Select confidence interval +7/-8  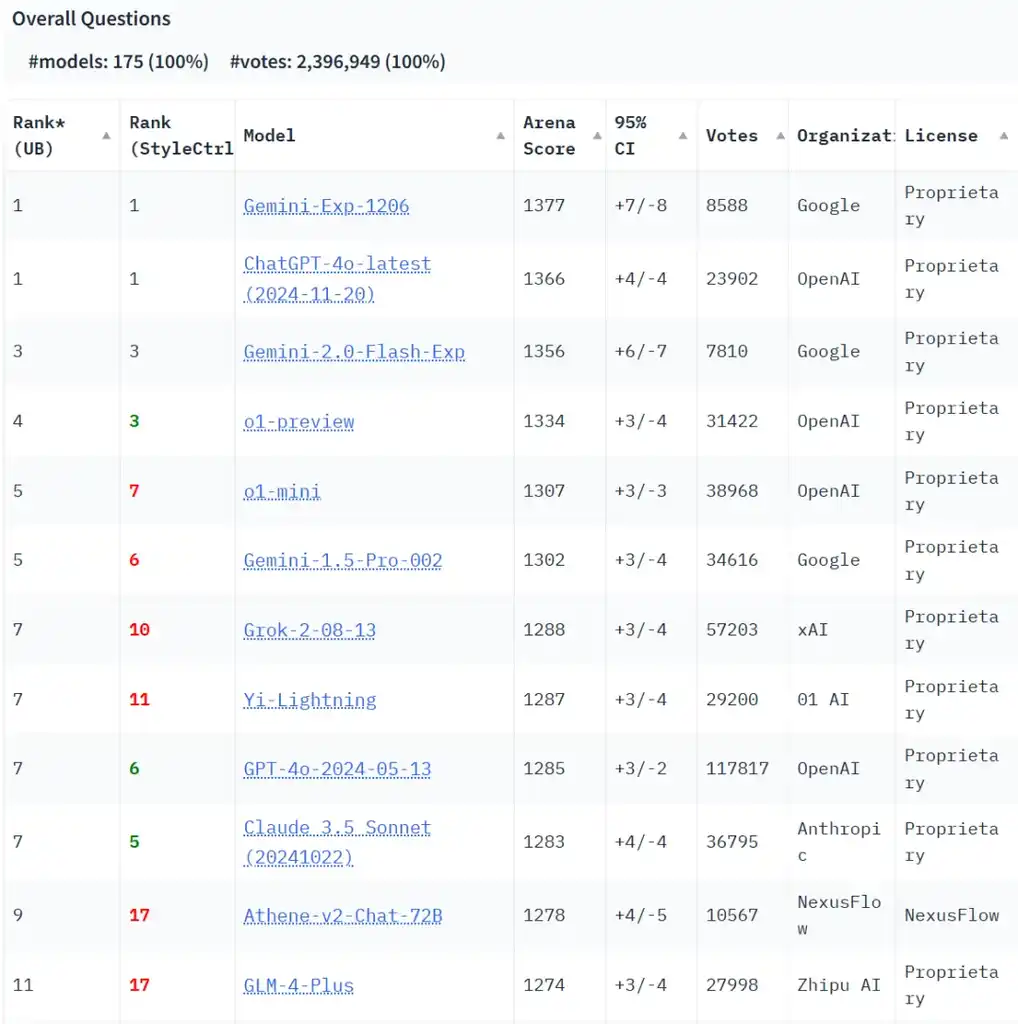point(640,206)
